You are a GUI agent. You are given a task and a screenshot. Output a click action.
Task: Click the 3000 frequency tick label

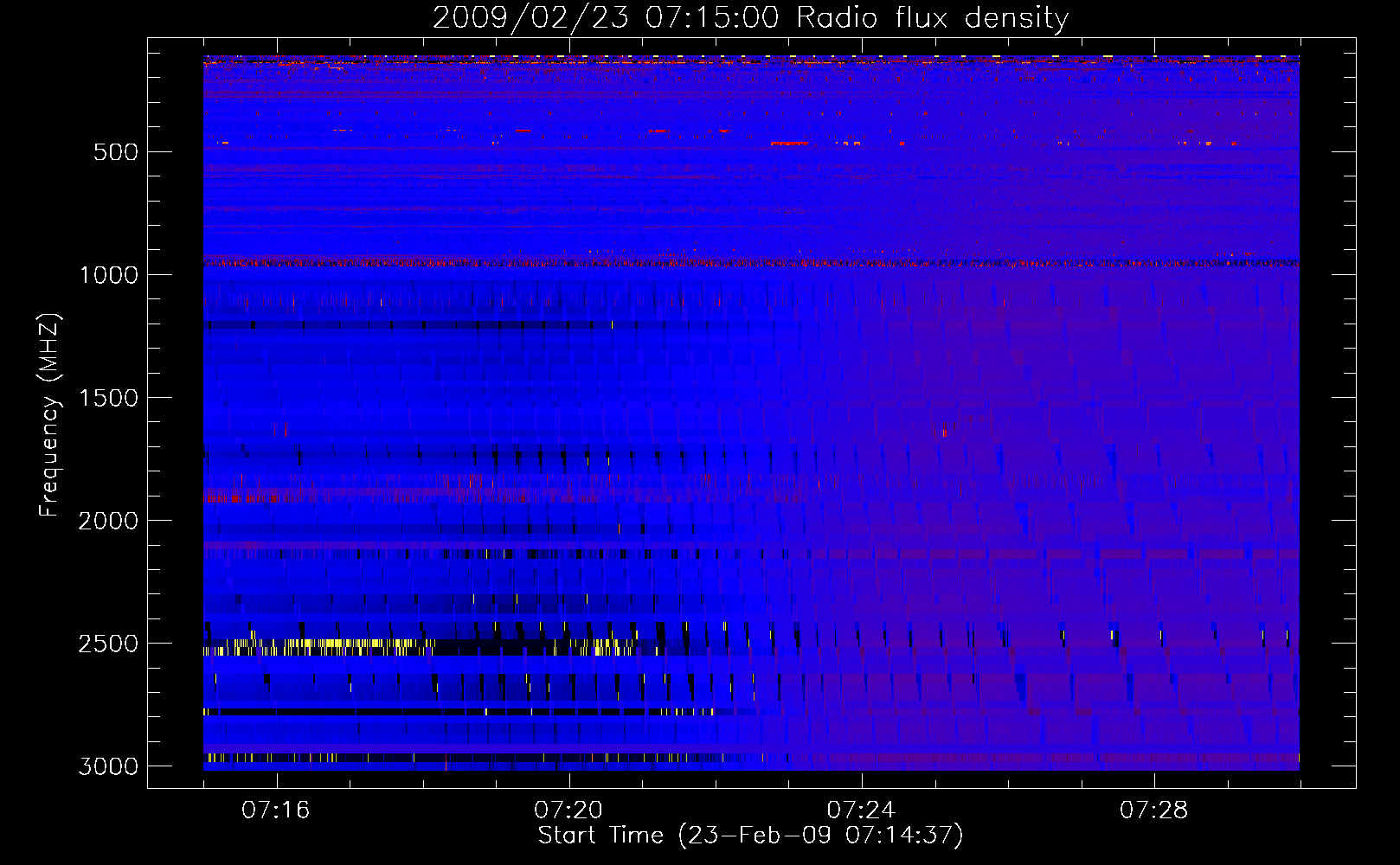point(108,766)
